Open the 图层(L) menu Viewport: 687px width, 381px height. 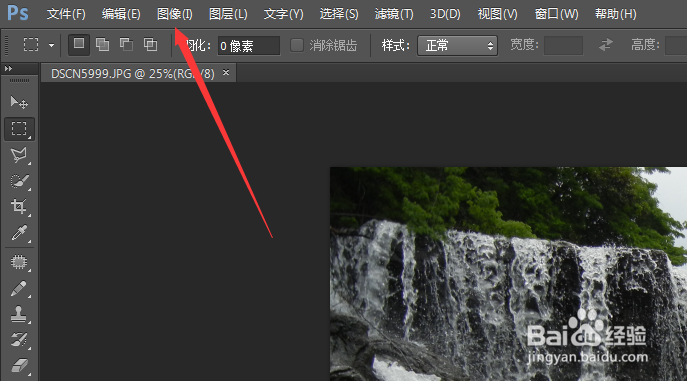point(228,14)
